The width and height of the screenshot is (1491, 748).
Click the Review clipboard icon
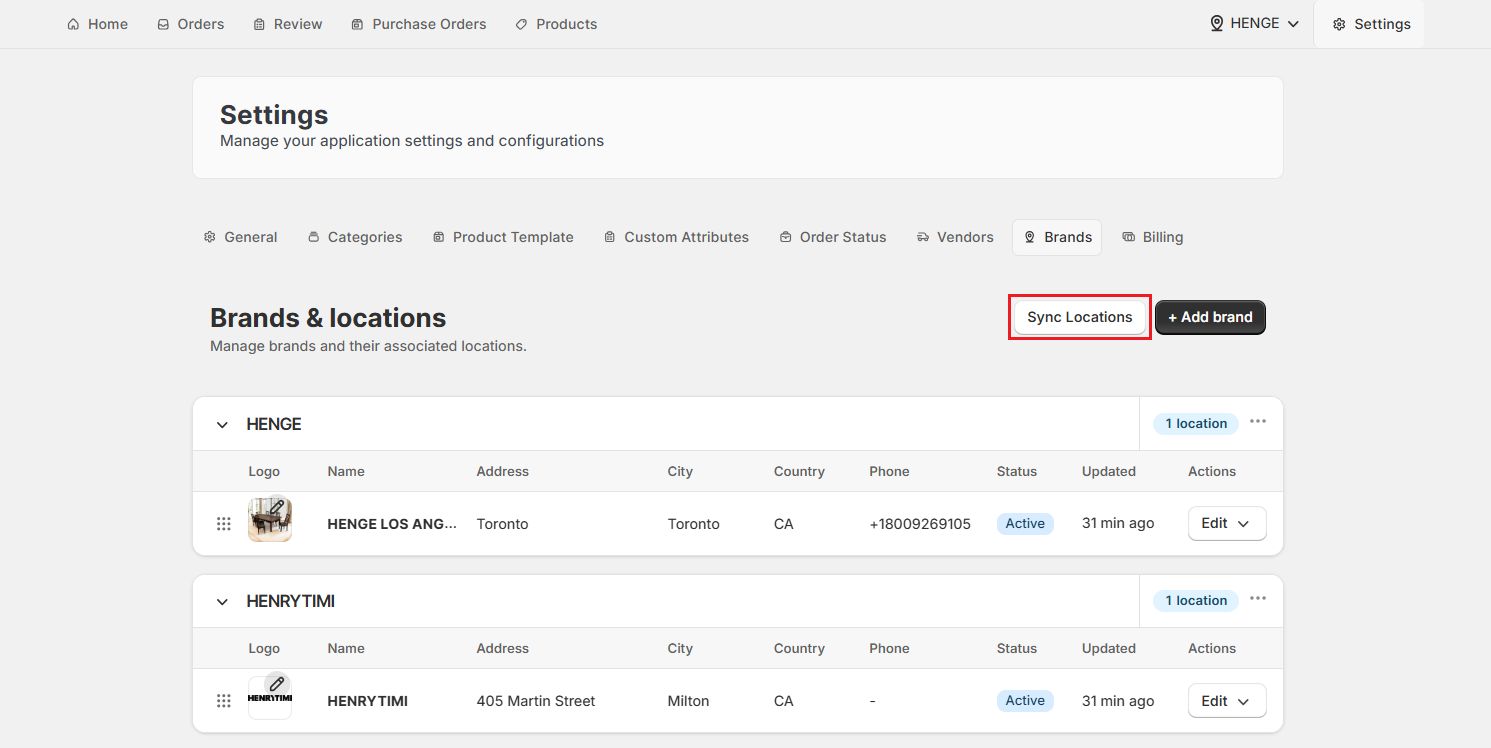pyautogui.click(x=259, y=24)
